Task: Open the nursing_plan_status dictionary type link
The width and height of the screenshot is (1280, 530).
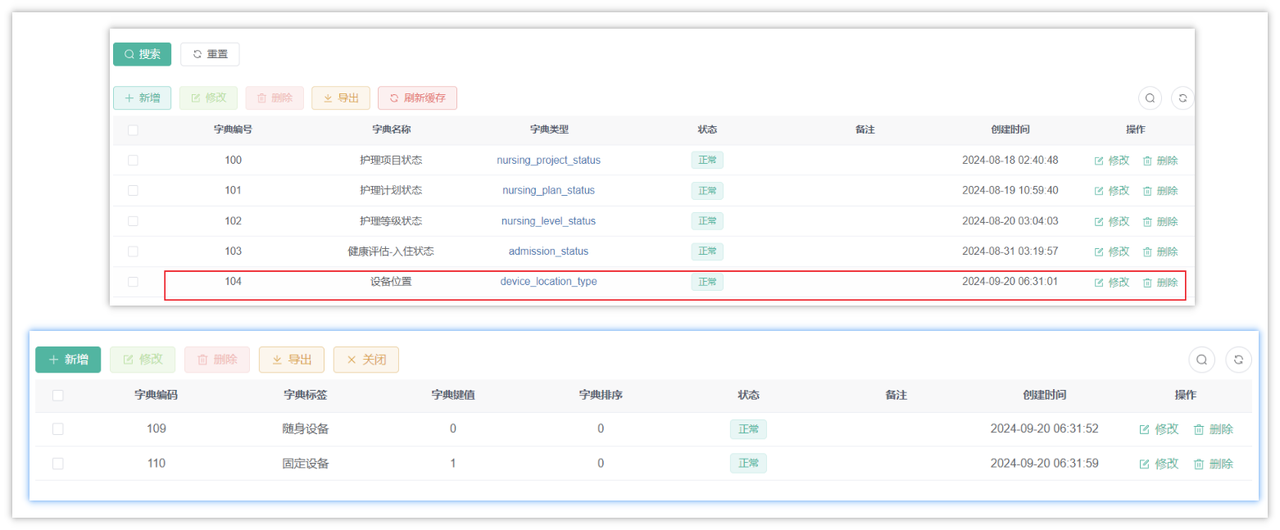Action: (x=548, y=190)
